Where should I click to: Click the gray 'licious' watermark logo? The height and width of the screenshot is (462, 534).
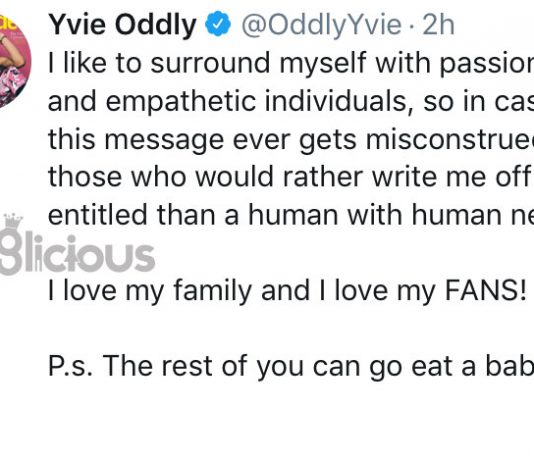pyautogui.click(x=78, y=254)
